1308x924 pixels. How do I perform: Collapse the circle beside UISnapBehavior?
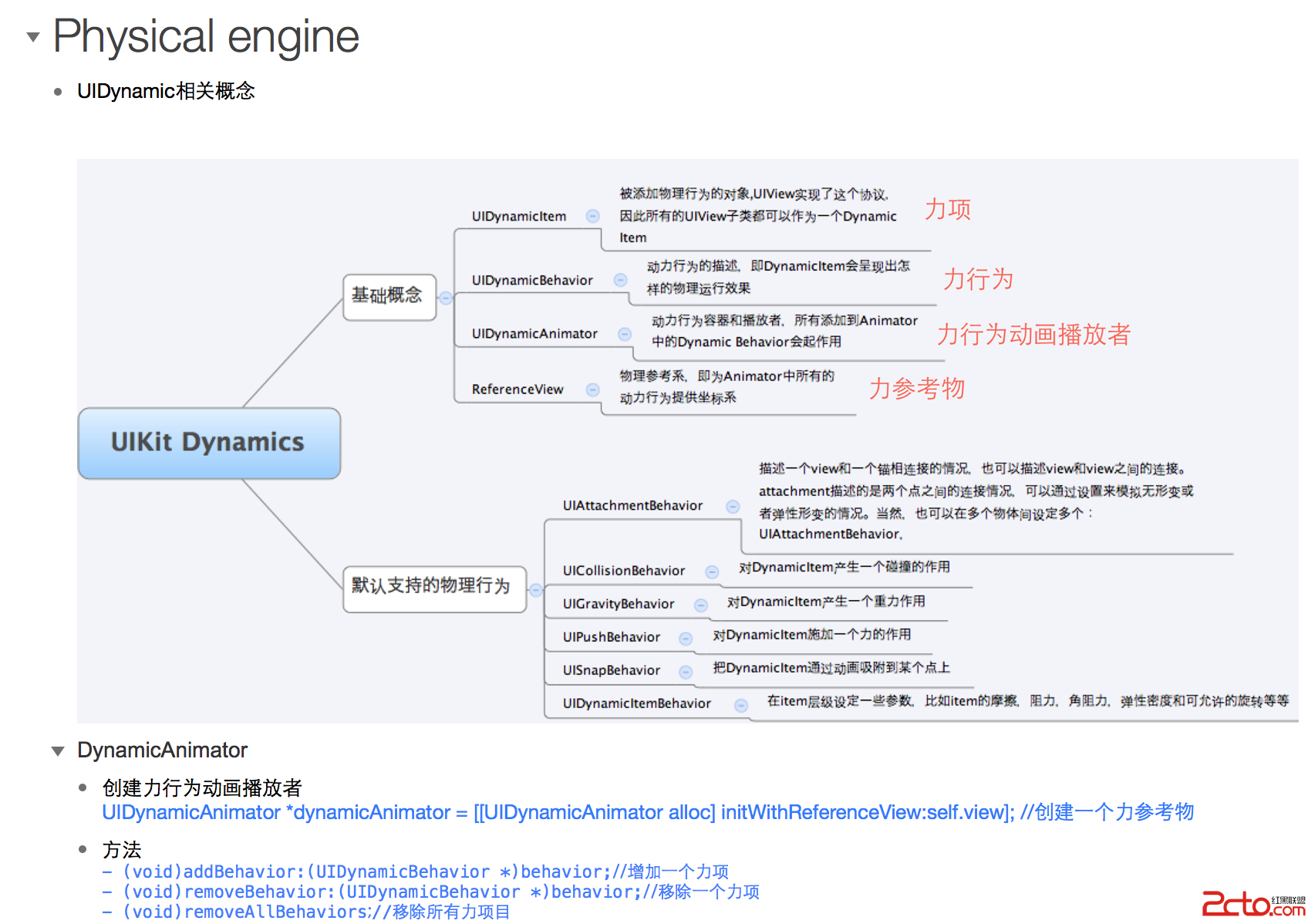(685, 671)
